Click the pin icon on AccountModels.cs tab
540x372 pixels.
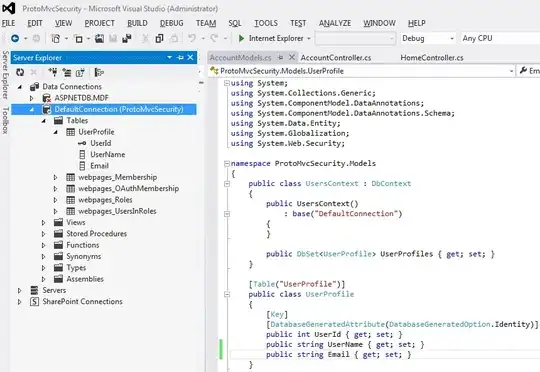[x=281, y=58]
